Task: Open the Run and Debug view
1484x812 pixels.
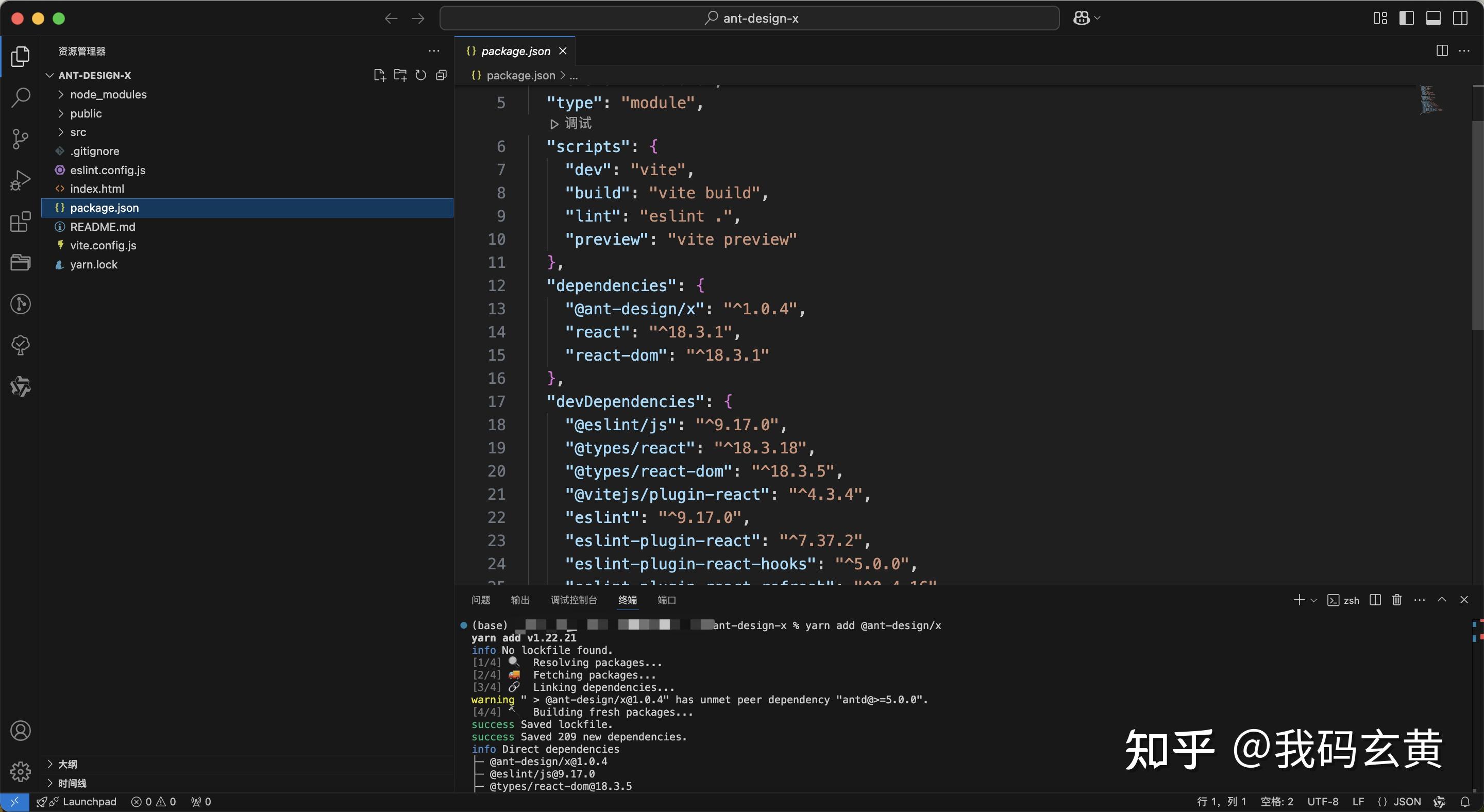Action: (x=21, y=180)
